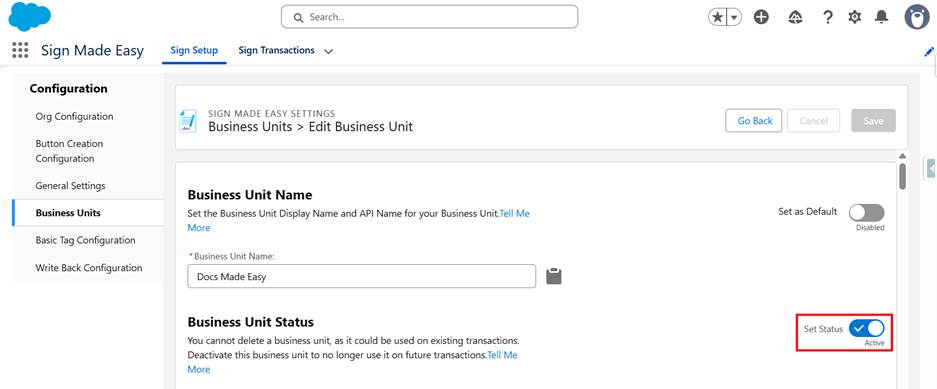Click the Business Unit Status heading
937x389 pixels.
click(x=250, y=322)
